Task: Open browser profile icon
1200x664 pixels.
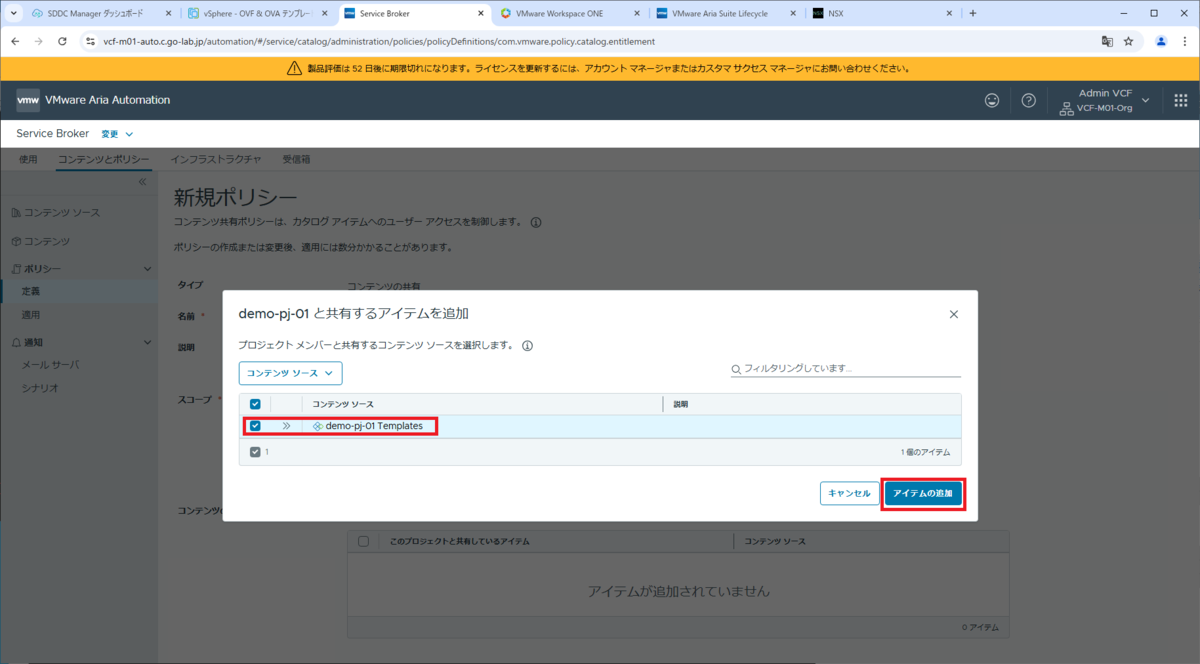Action: pos(1161,41)
